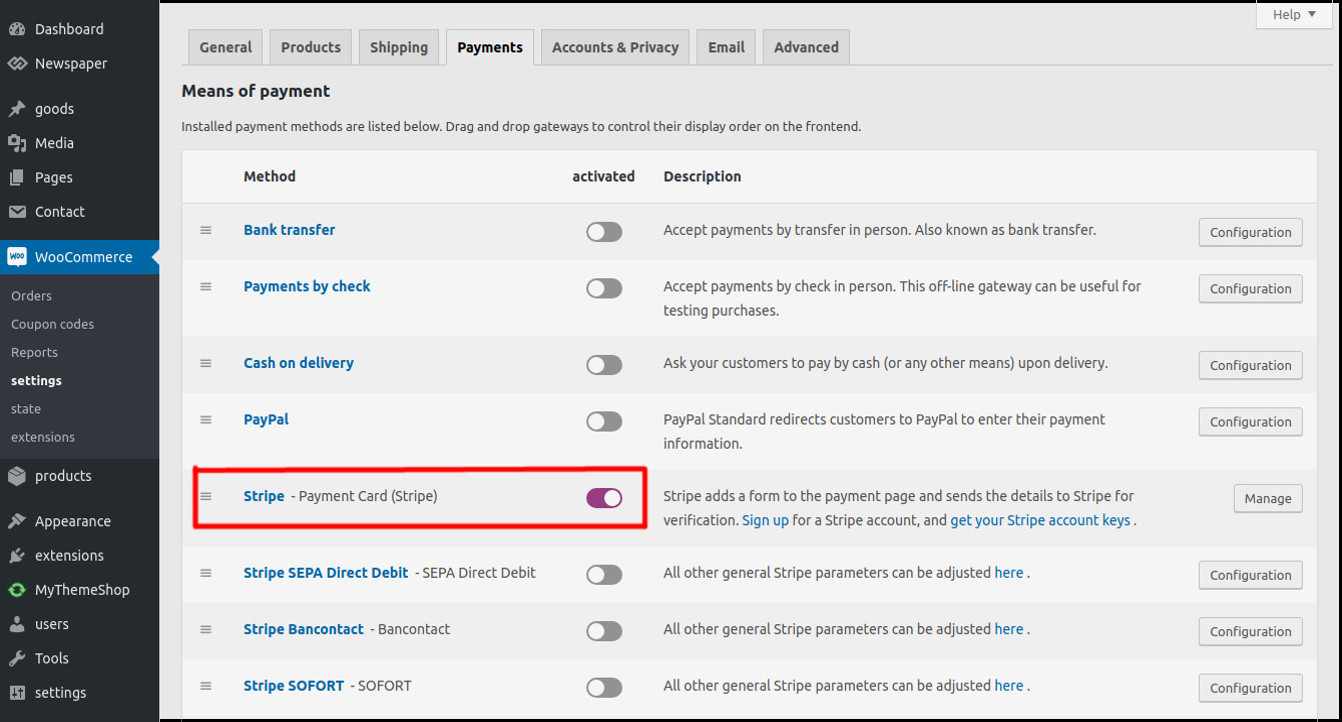Enable Stripe SEPA Direct Debit toggle
1342x722 pixels.
(x=604, y=574)
